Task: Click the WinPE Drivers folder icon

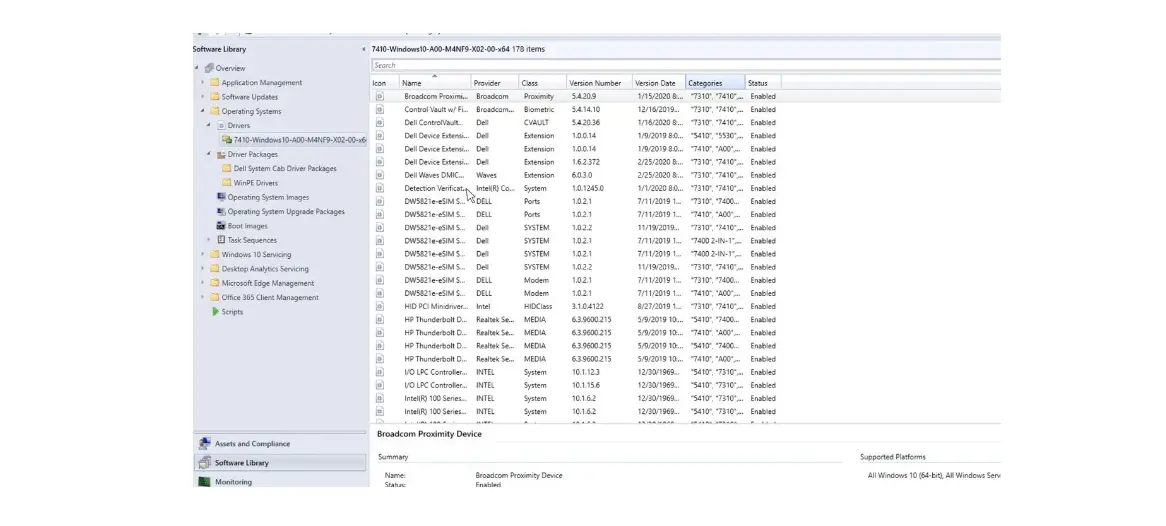Action: (x=228, y=183)
